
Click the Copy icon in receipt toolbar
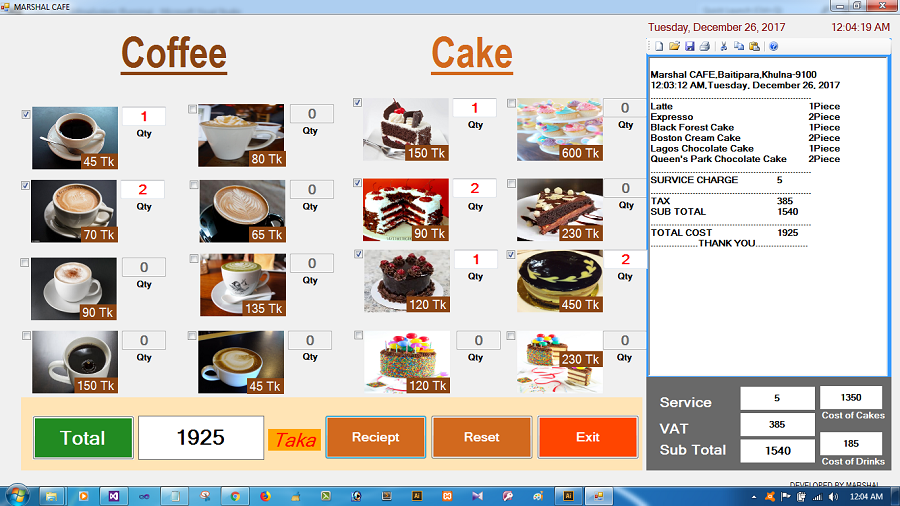[739, 46]
